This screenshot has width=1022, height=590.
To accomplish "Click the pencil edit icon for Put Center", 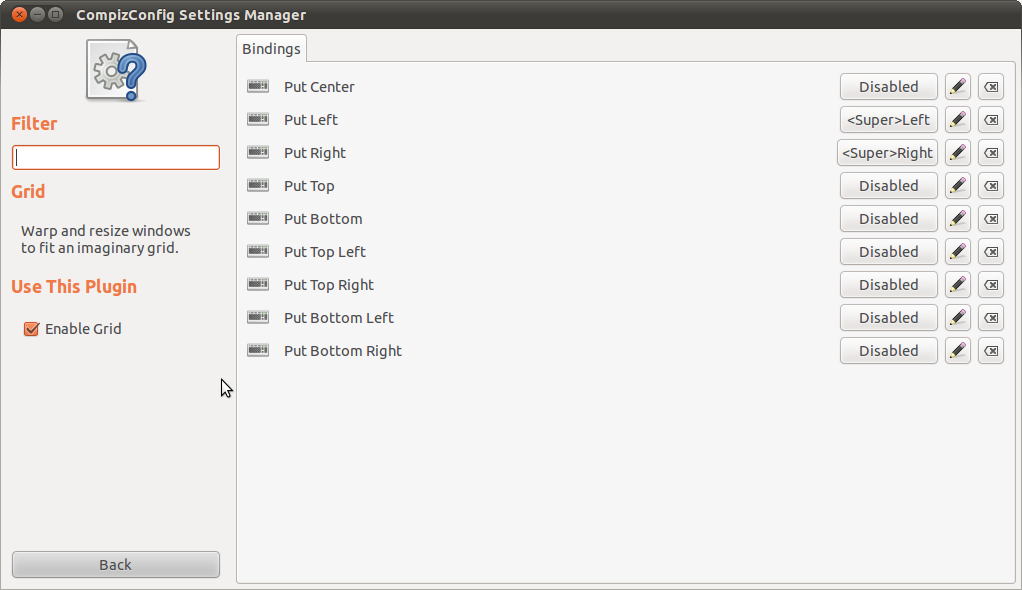I will (x=957, y=87).
